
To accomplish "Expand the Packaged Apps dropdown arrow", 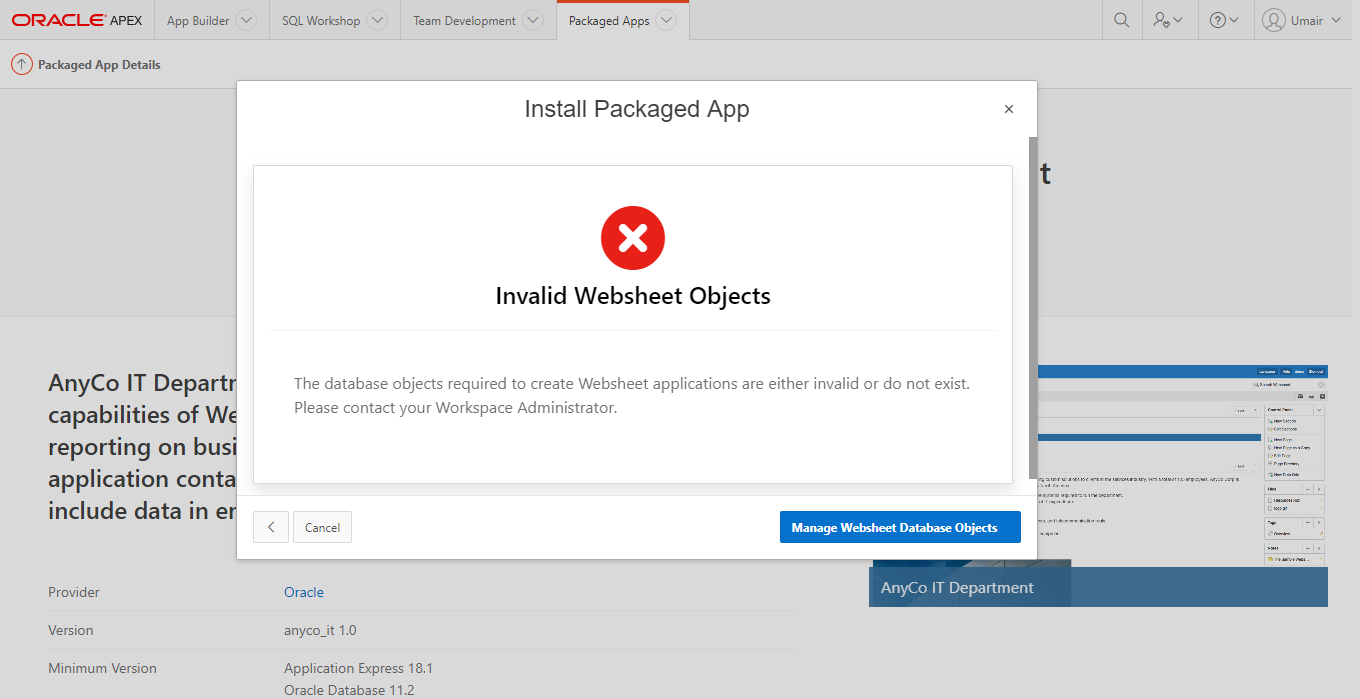I will click(x=666, y=20).
